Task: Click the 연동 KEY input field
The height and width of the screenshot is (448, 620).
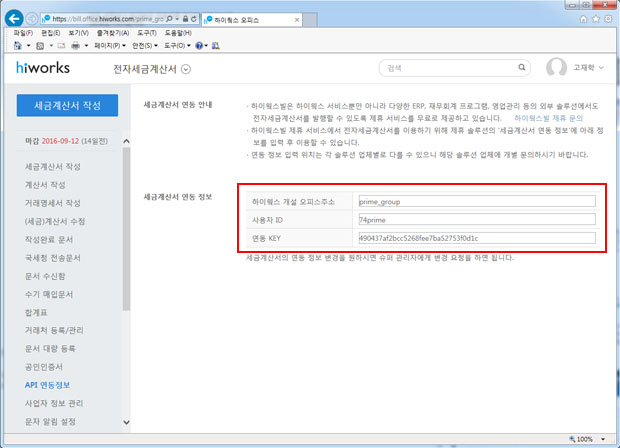Action: point(477,238)
